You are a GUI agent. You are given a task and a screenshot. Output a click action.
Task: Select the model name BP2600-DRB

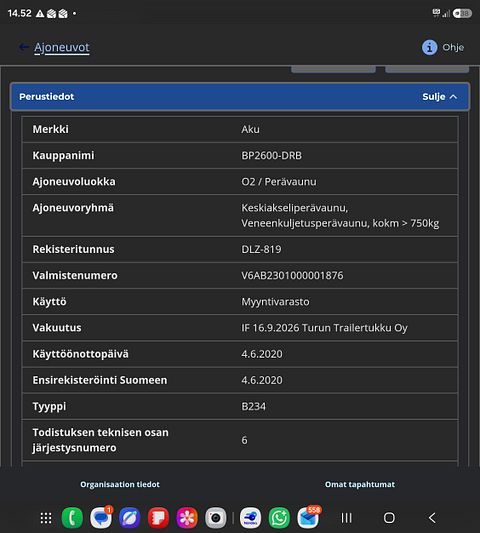click(x=271, y=155)
